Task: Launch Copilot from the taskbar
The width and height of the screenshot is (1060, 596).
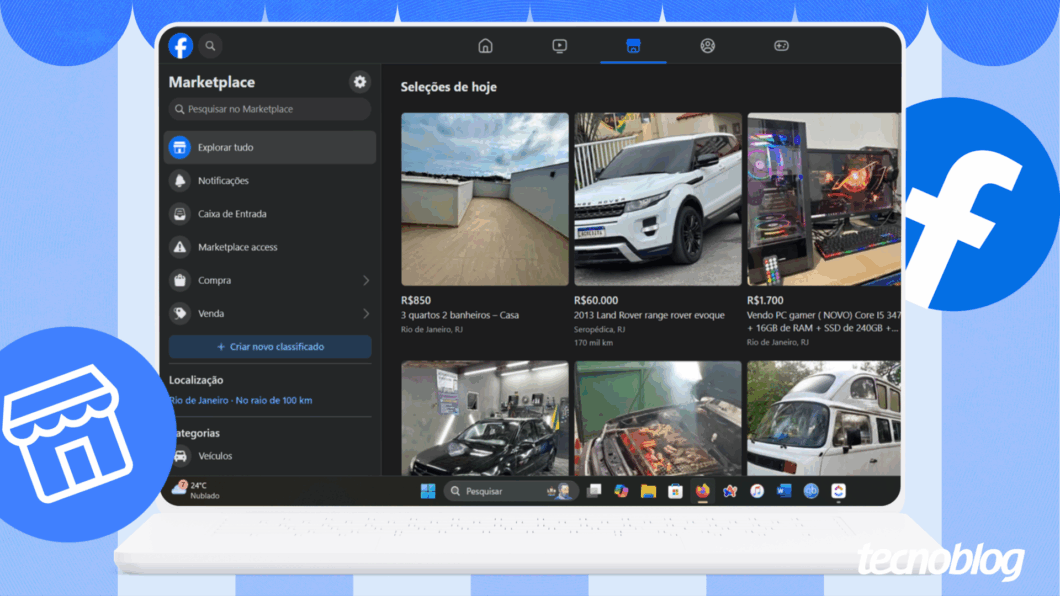Action: pos(621,491)
